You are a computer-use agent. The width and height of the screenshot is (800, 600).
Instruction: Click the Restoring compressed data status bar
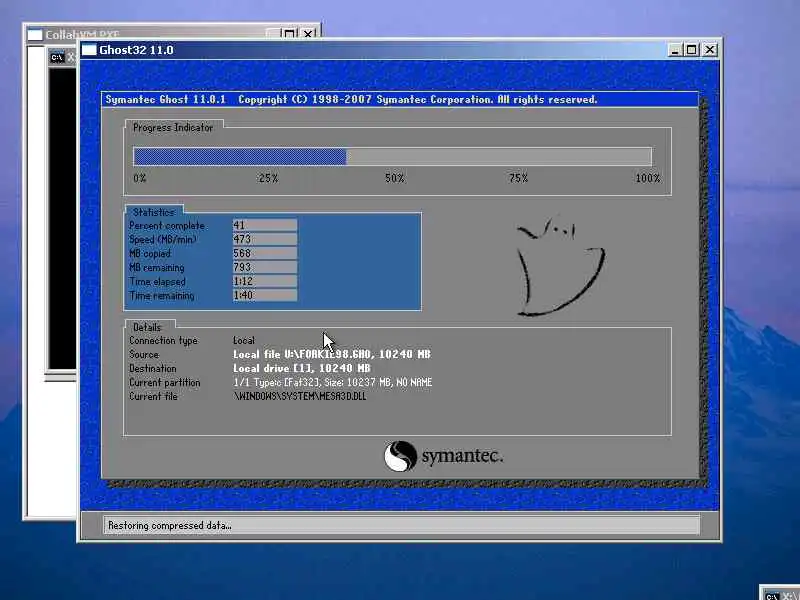tap(402, 525)
